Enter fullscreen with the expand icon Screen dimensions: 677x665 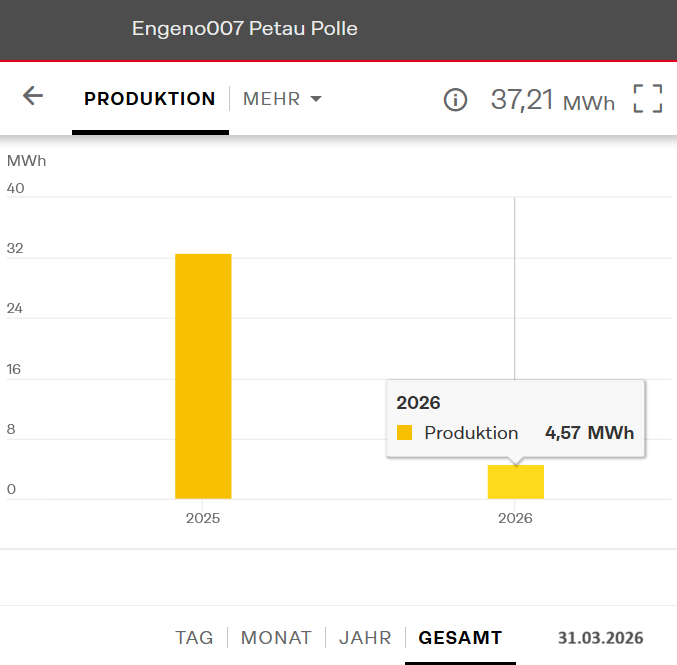click(648, 99)
